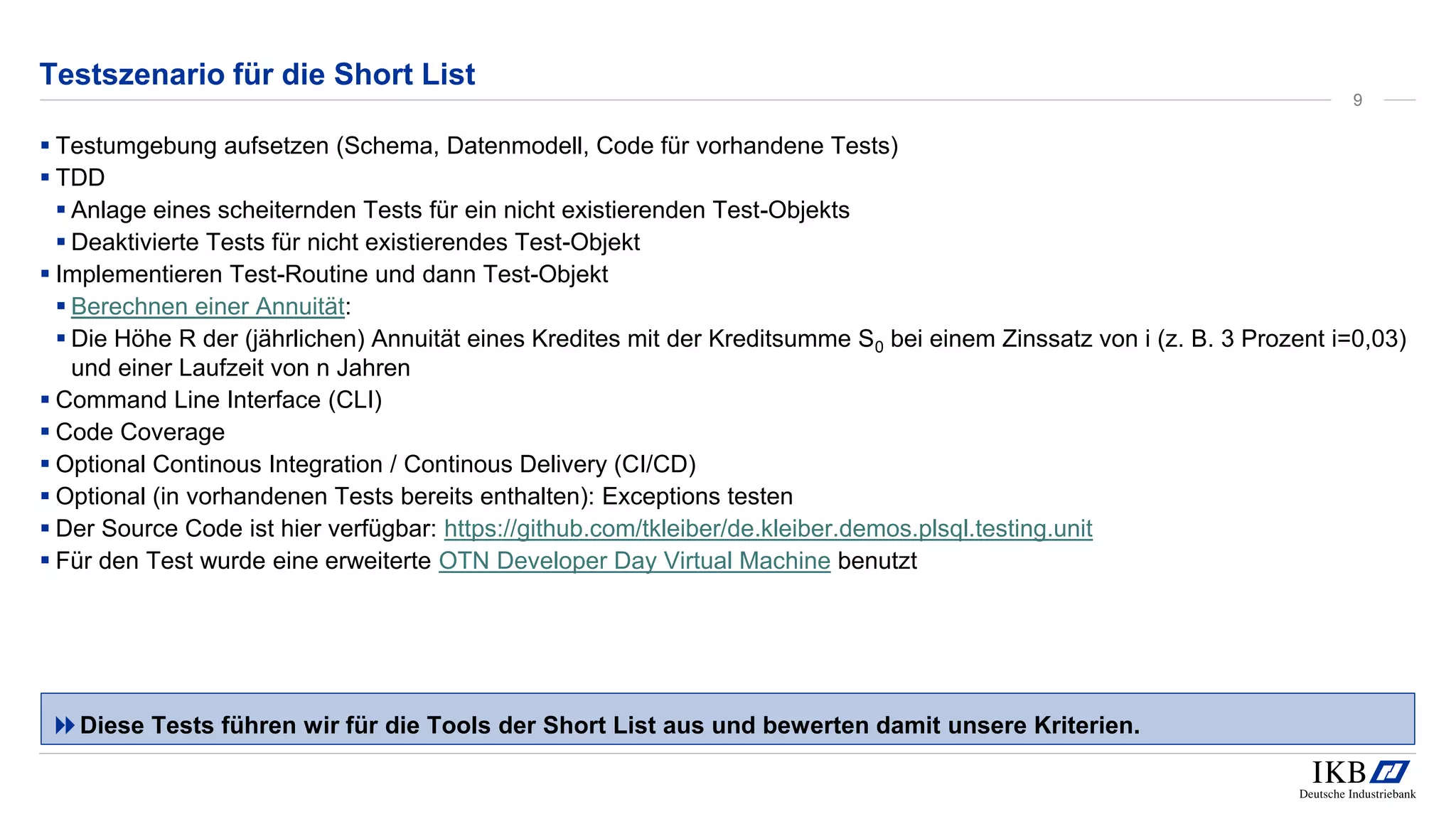Select the line Testumgebung aufsetzen

[477, 146]
